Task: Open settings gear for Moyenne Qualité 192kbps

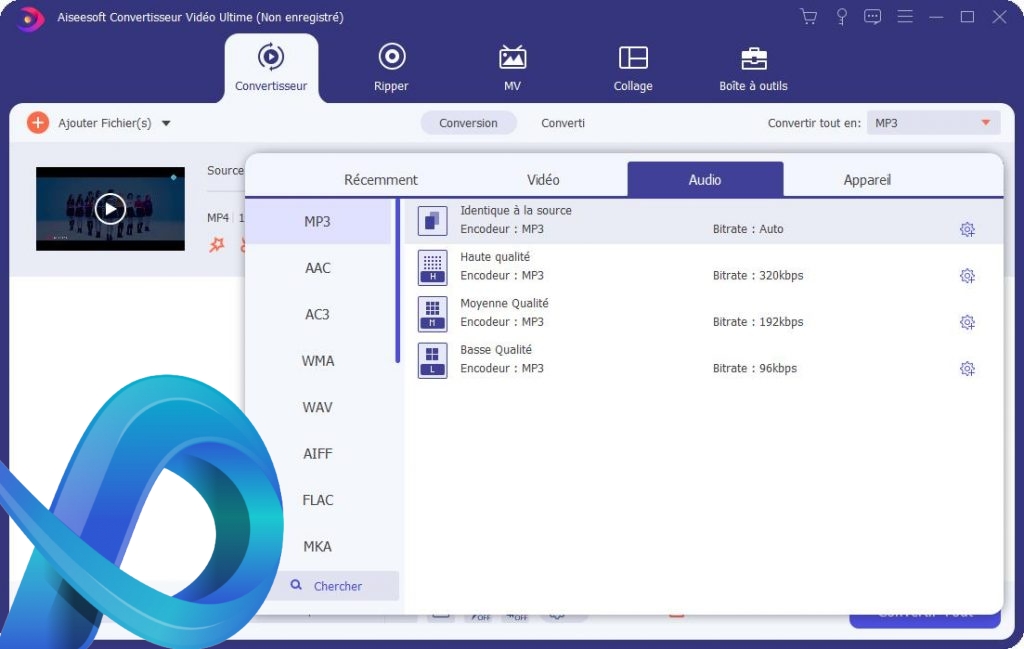Action: point(967,322)
